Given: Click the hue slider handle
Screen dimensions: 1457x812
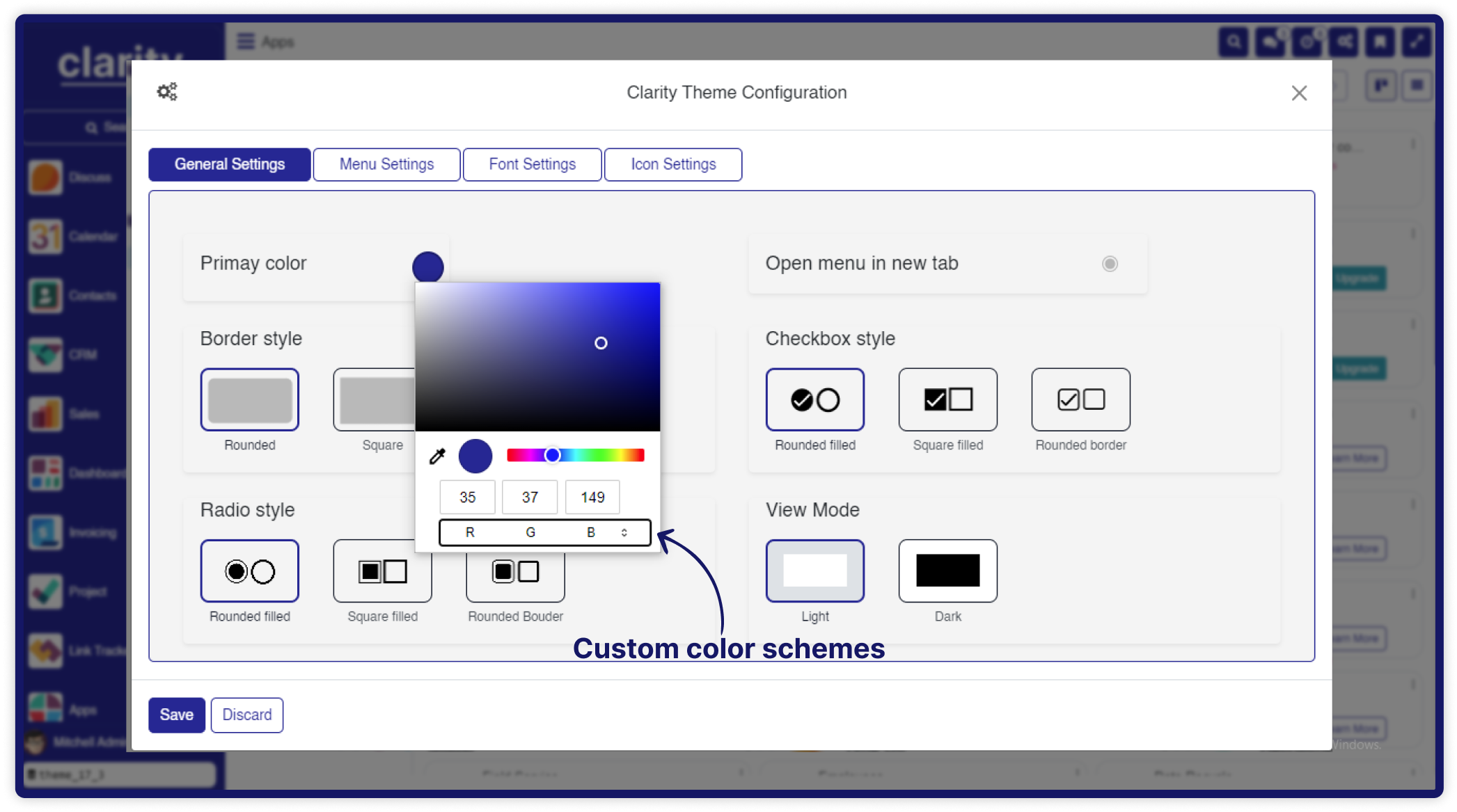Looking at the screenshot, I should [552, 455].
